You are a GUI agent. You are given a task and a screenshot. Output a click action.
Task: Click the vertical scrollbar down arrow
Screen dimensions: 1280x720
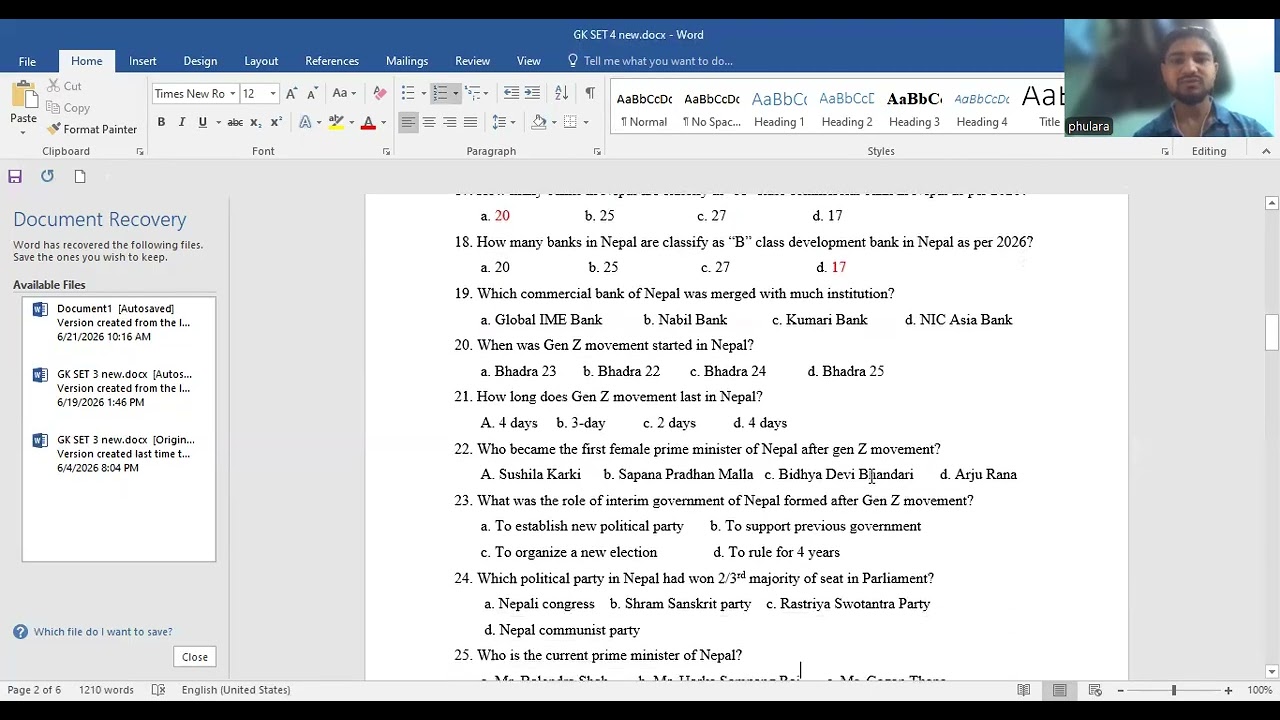pos(1272,672)
